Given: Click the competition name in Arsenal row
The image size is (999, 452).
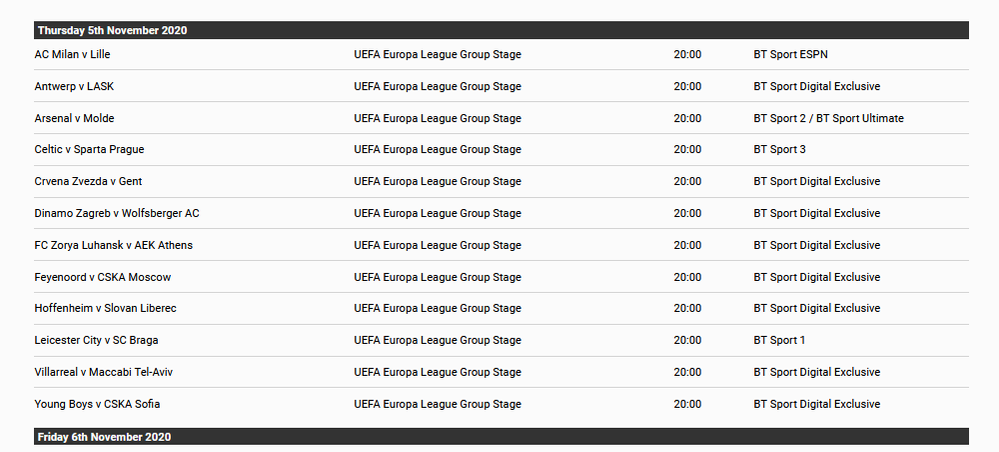Looking at the screenshot, I should [437, 118].
